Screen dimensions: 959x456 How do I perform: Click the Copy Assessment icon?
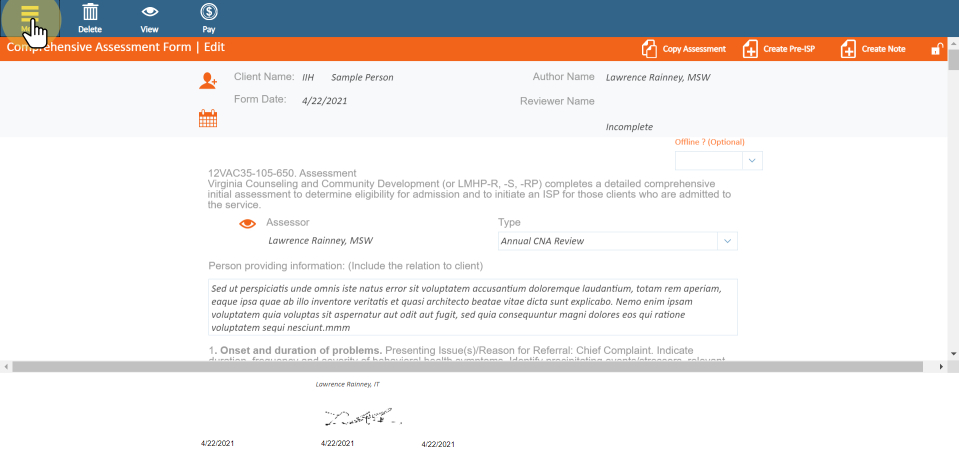pos(649,49)
